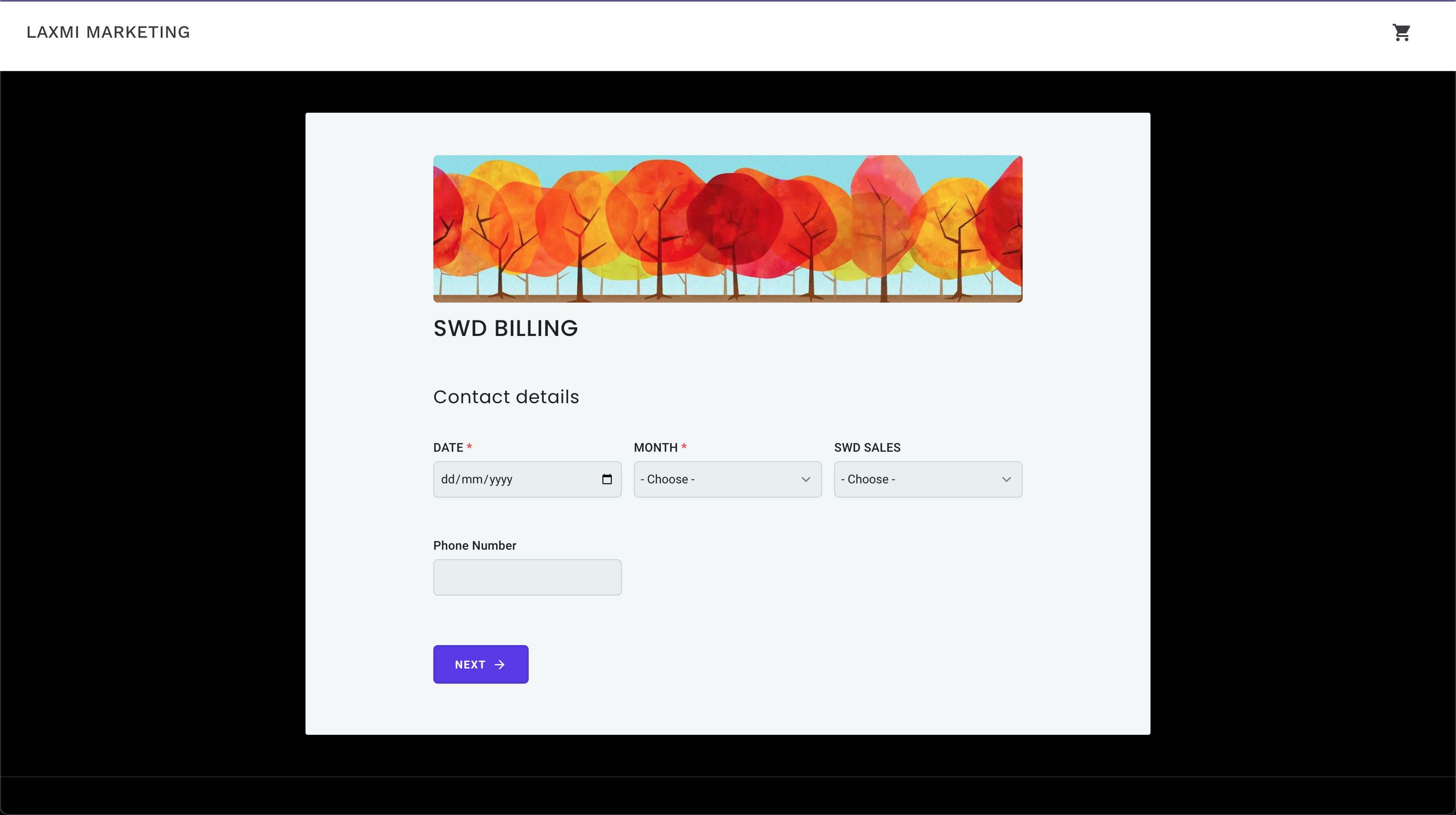The height and width of the screenshot is (815, 1456).
Task: Click the MONTH dropdown chevron arrow
Action: 806,479
